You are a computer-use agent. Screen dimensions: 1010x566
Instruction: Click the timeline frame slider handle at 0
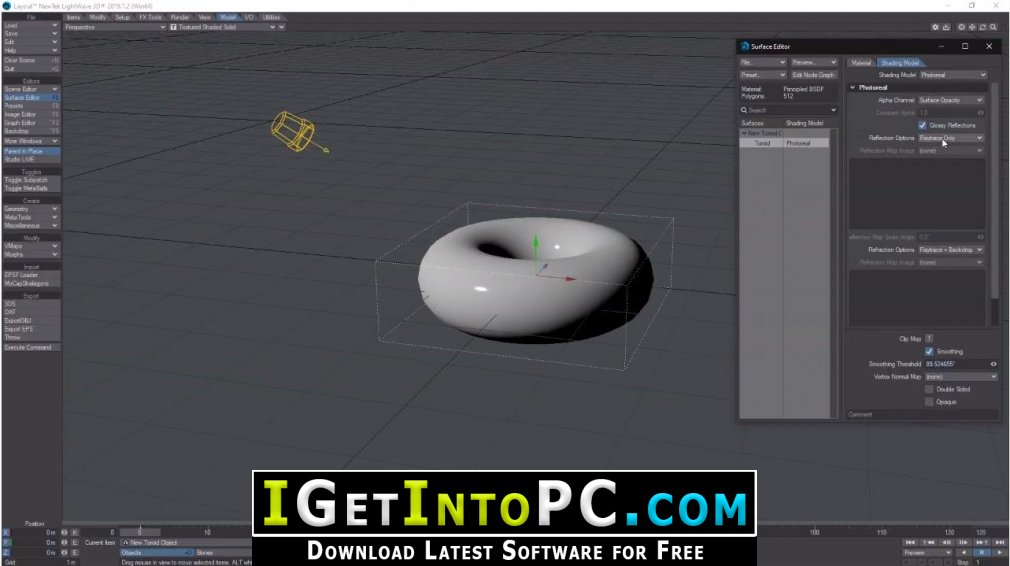click(140, 532)
